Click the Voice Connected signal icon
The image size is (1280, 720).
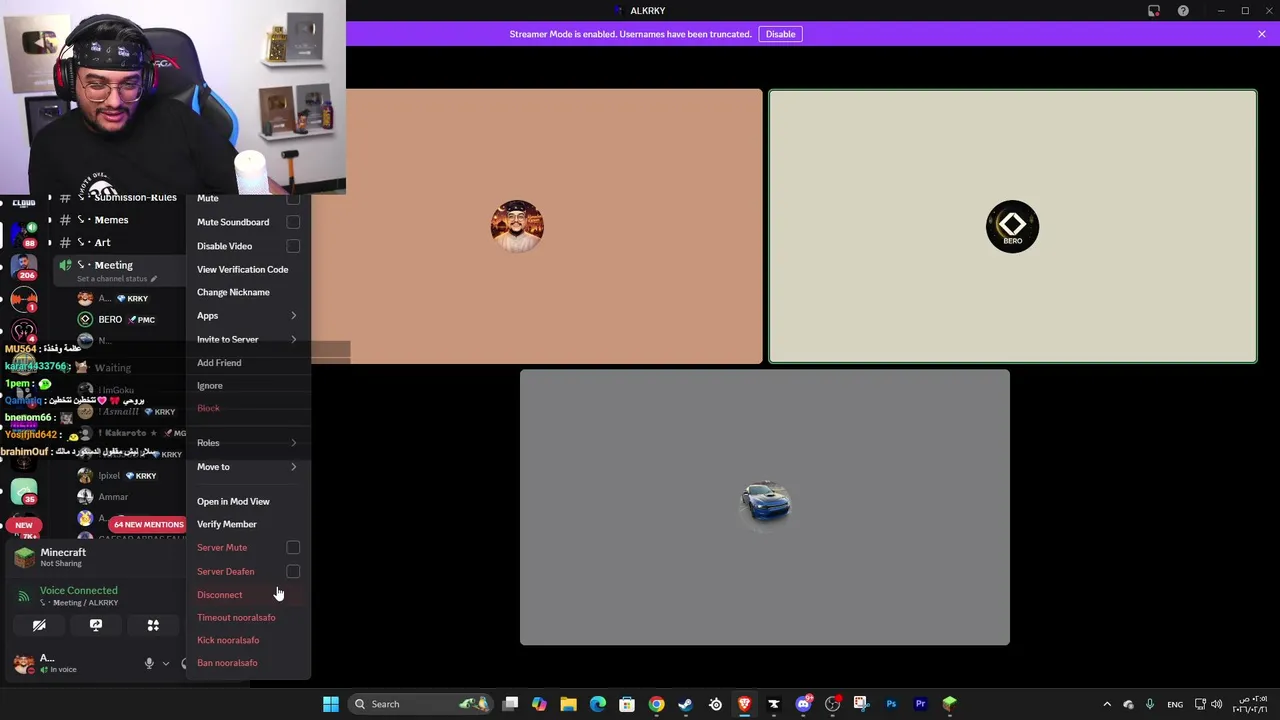(23, 596)
